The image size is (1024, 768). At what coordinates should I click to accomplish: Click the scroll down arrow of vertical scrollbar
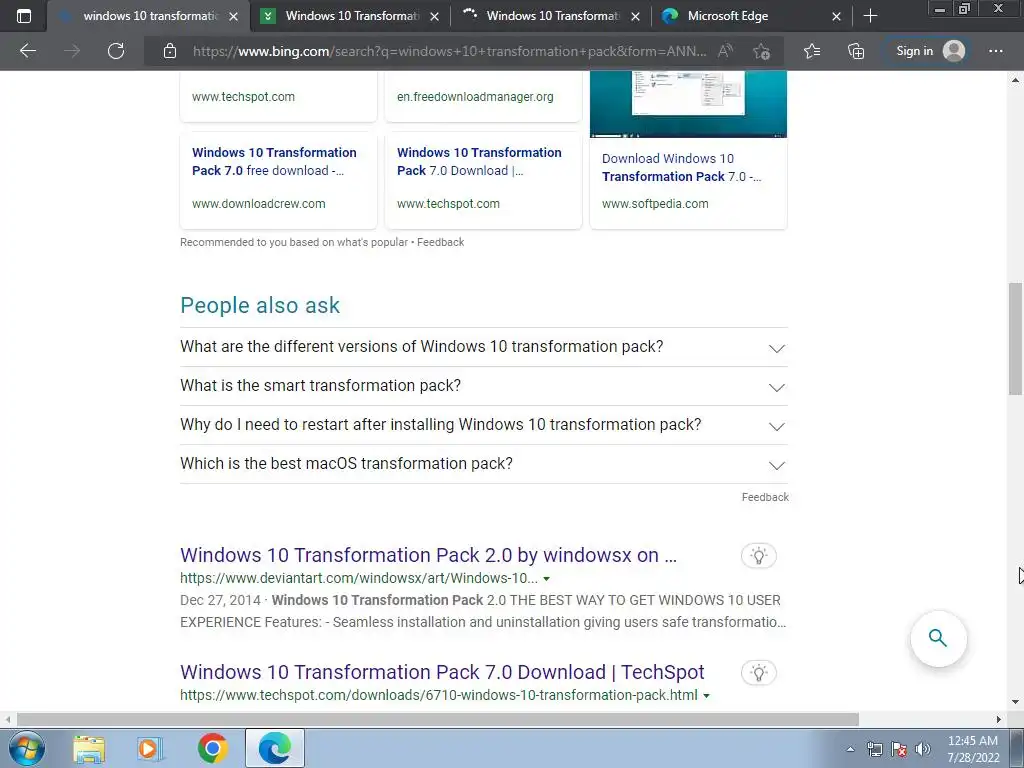point(1015,703)
